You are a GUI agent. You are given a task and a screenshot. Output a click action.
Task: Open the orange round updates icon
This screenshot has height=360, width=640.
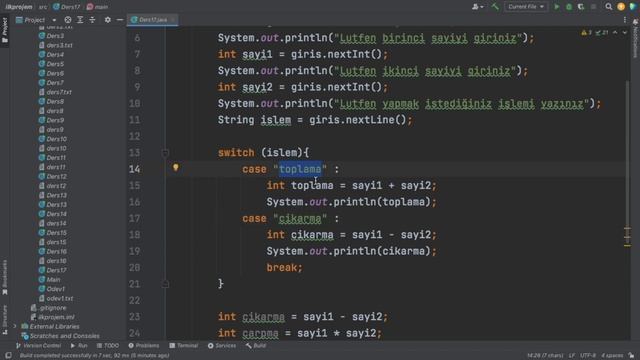[x=621, y=7]
